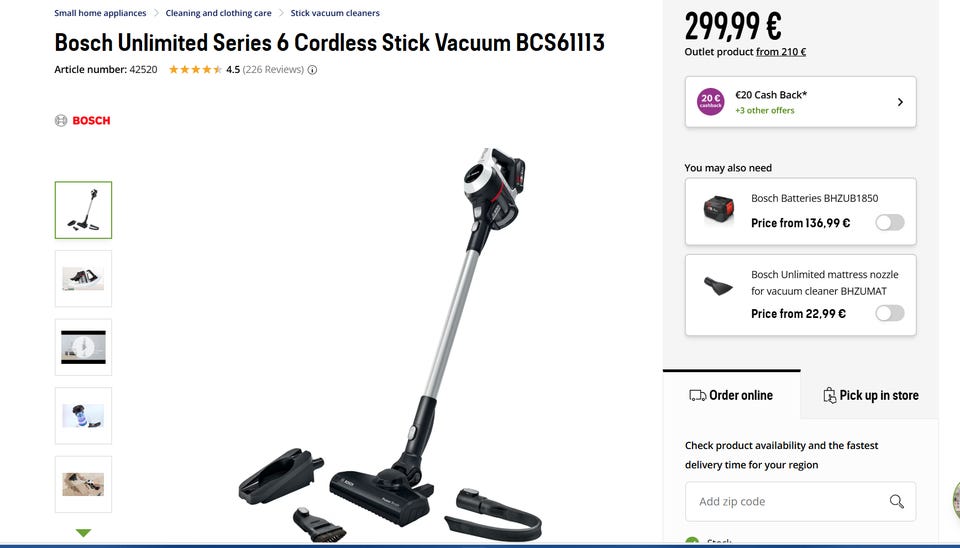Enable the Bosch mattress nozzle add-on
The width and height of the screenshot is (960, 548).
(890, 313)
